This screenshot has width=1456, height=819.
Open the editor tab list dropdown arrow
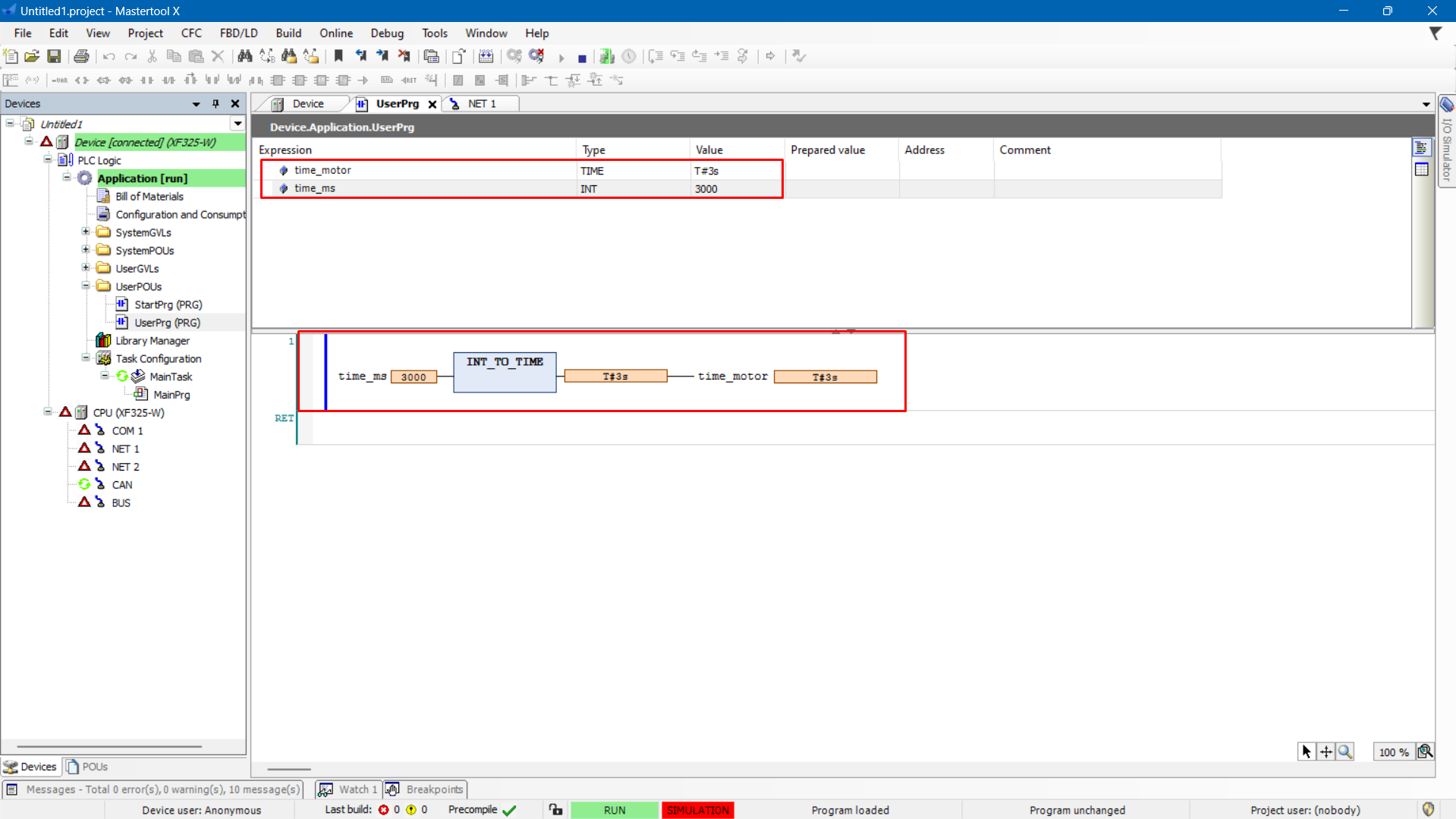coord(1426,104)
